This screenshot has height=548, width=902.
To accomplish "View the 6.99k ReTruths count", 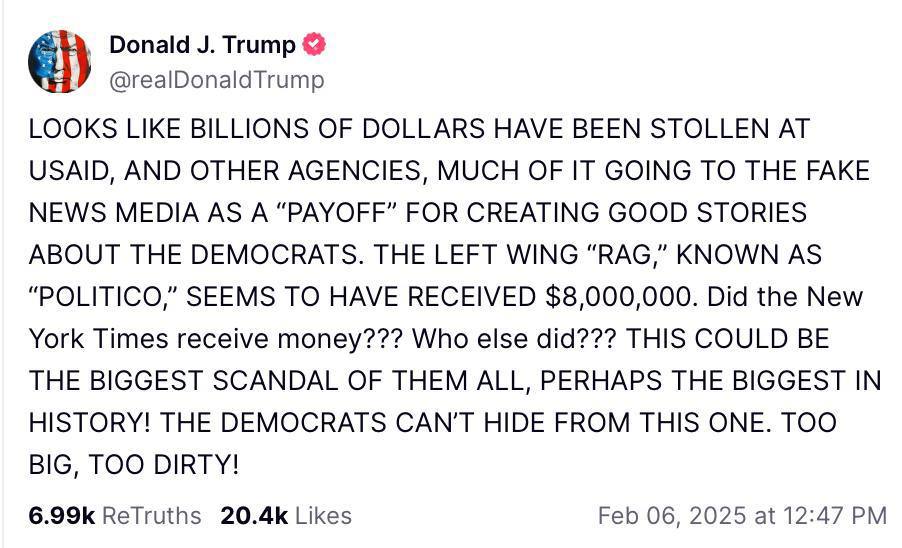I will 61,516.
